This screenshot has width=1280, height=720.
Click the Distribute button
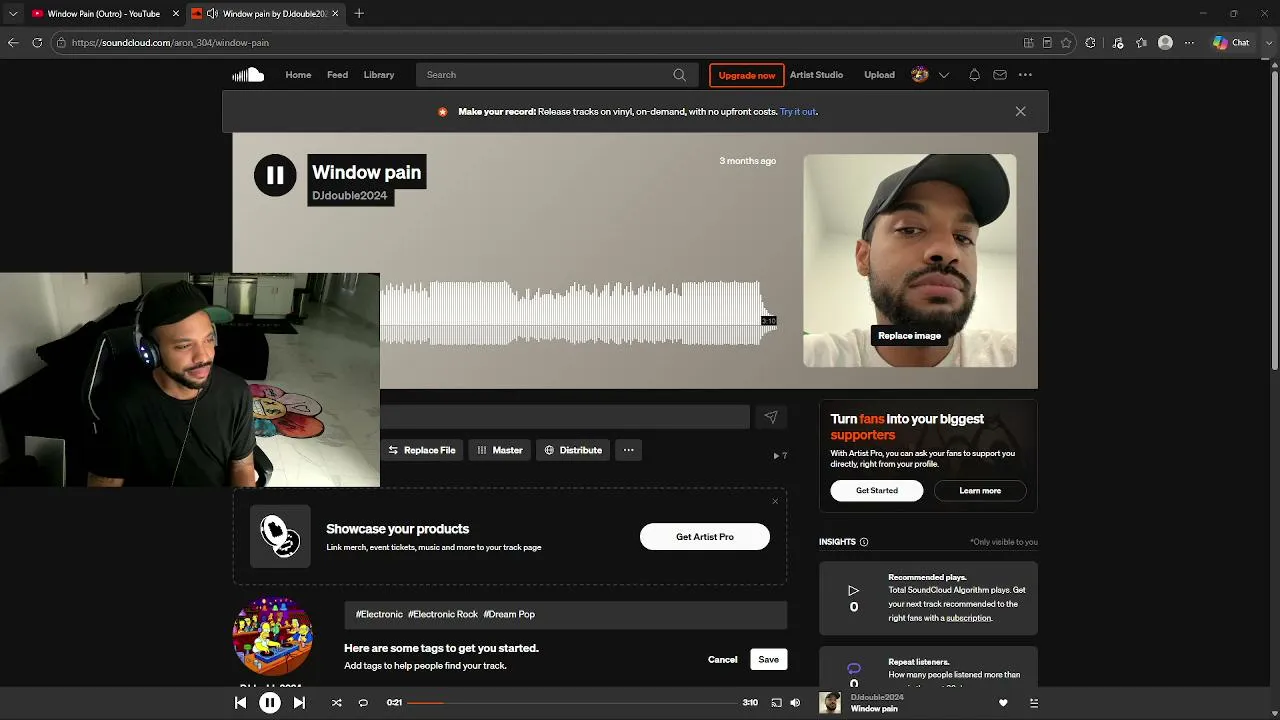pos(573,450)
